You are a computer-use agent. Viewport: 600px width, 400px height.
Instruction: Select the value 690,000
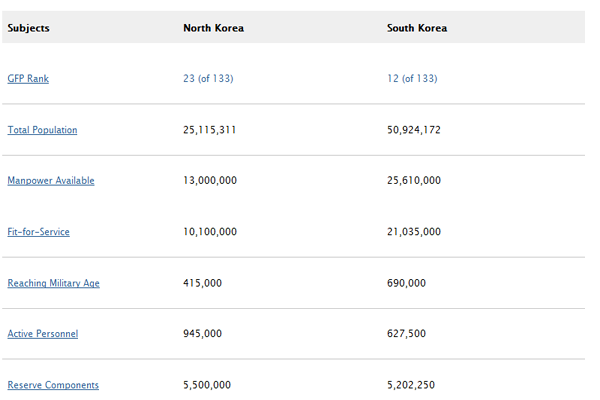click(x=406, y=283)
